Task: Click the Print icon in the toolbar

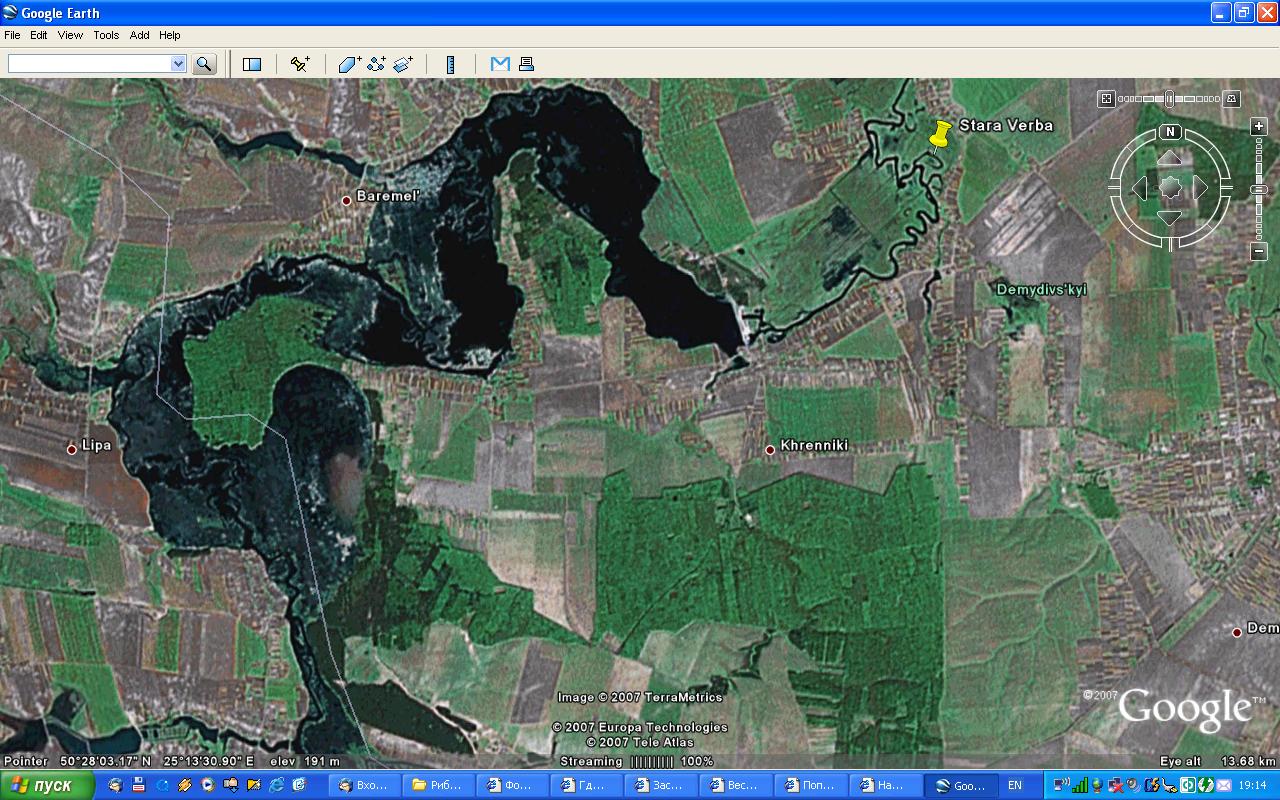Action: 526,64
